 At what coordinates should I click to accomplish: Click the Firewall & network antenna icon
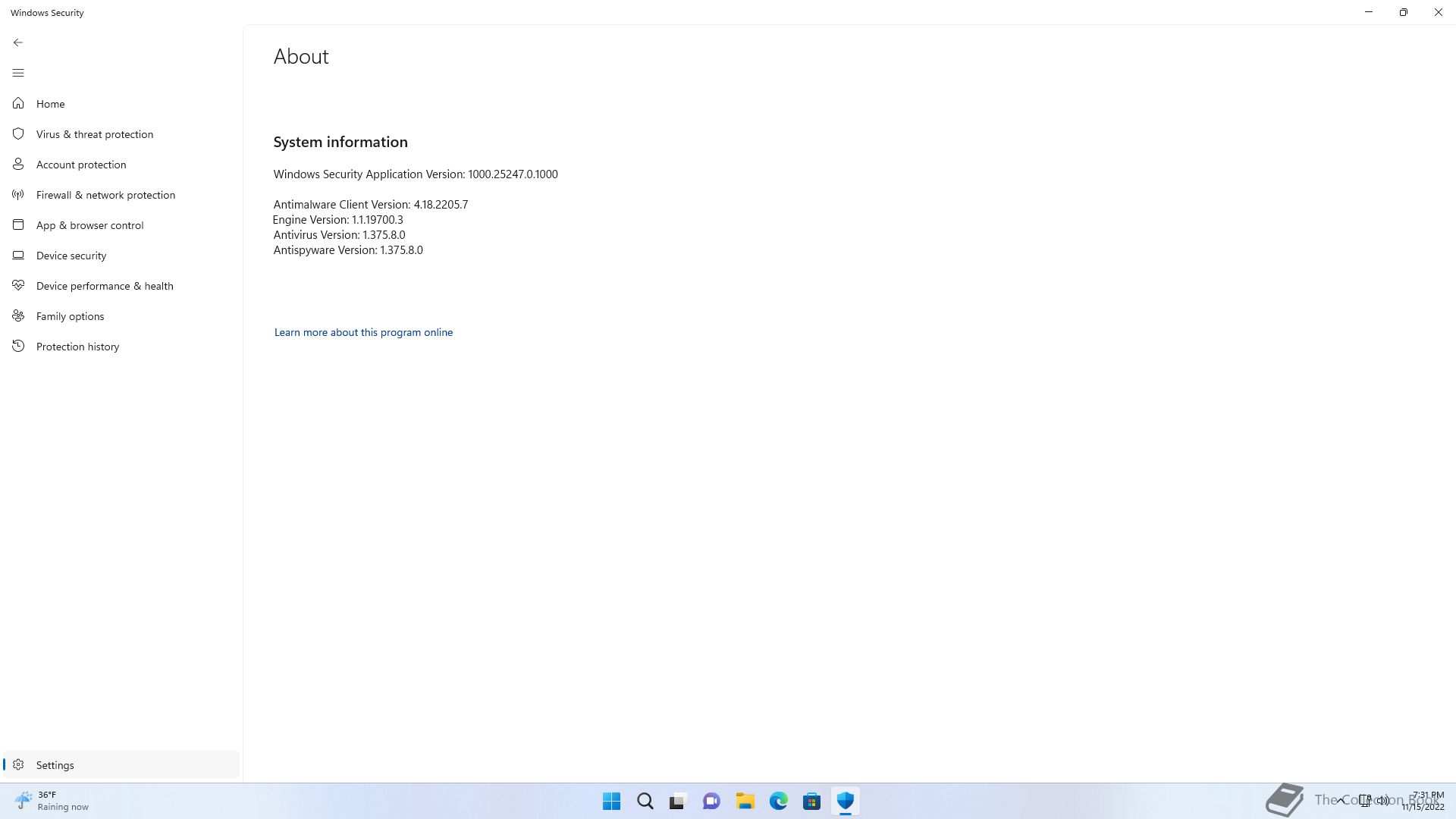coord(18,195)
